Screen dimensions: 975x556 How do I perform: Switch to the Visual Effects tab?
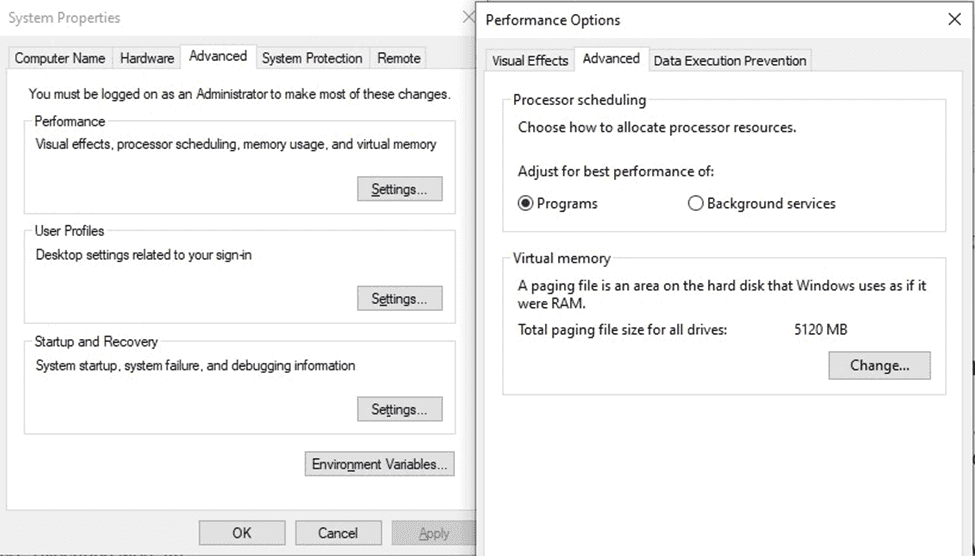tap(530, 60)
